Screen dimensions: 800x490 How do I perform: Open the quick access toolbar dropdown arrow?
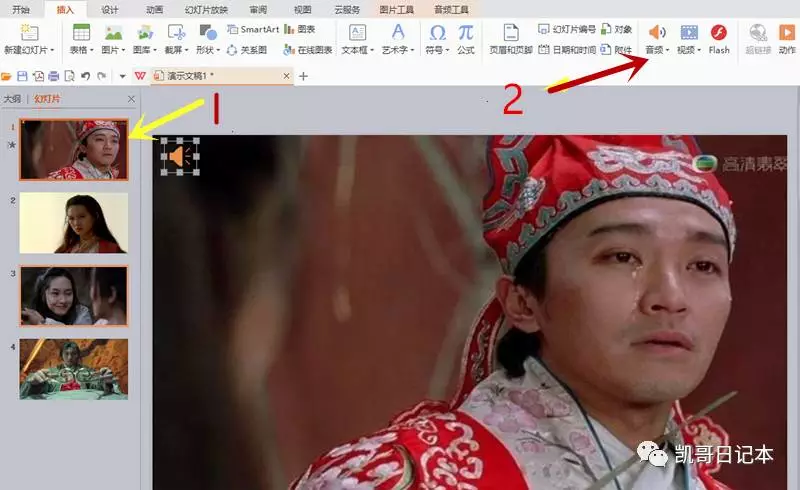[122, 77]
